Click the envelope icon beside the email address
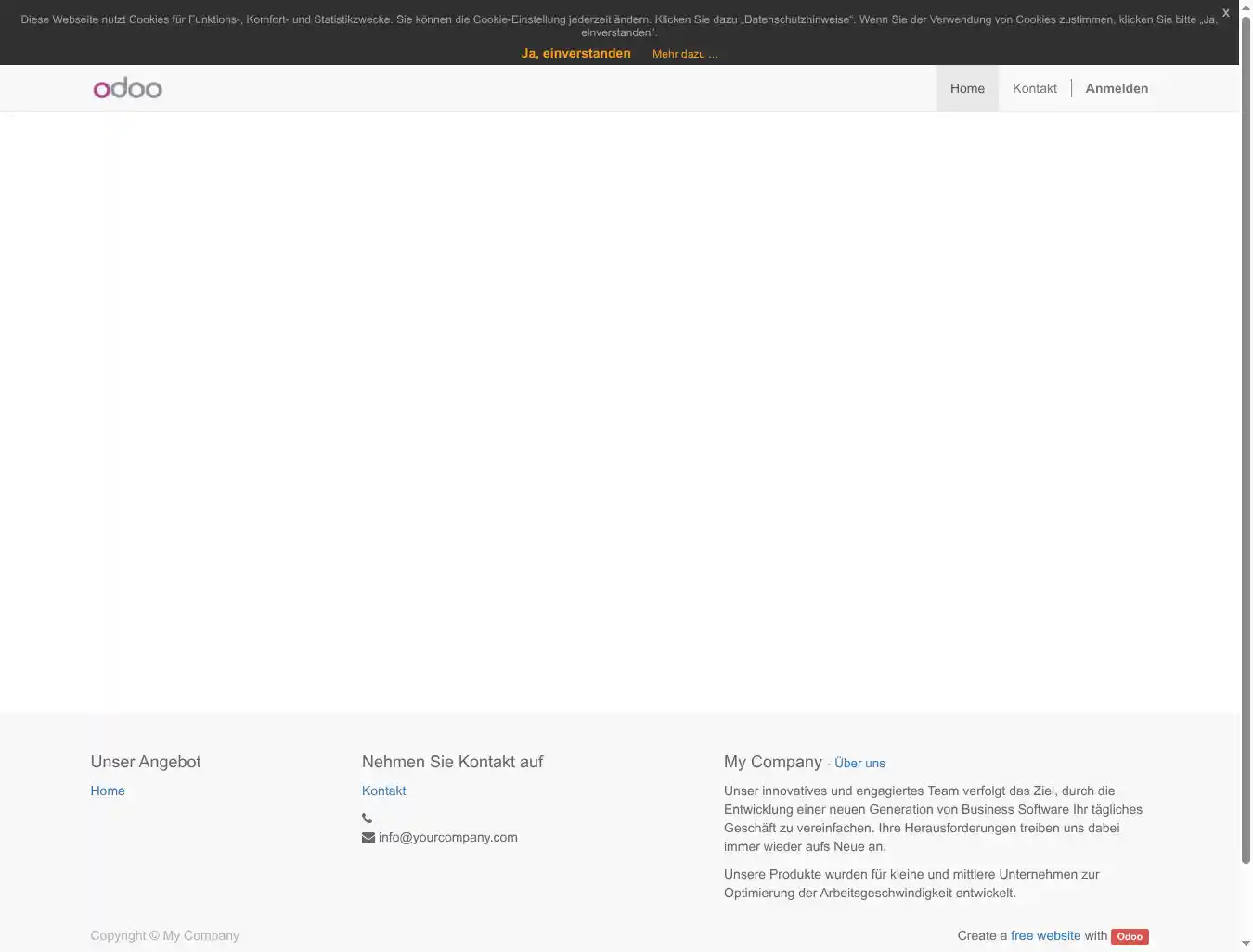This screenshot has width=1253, height=952. (x=368, y=837)
